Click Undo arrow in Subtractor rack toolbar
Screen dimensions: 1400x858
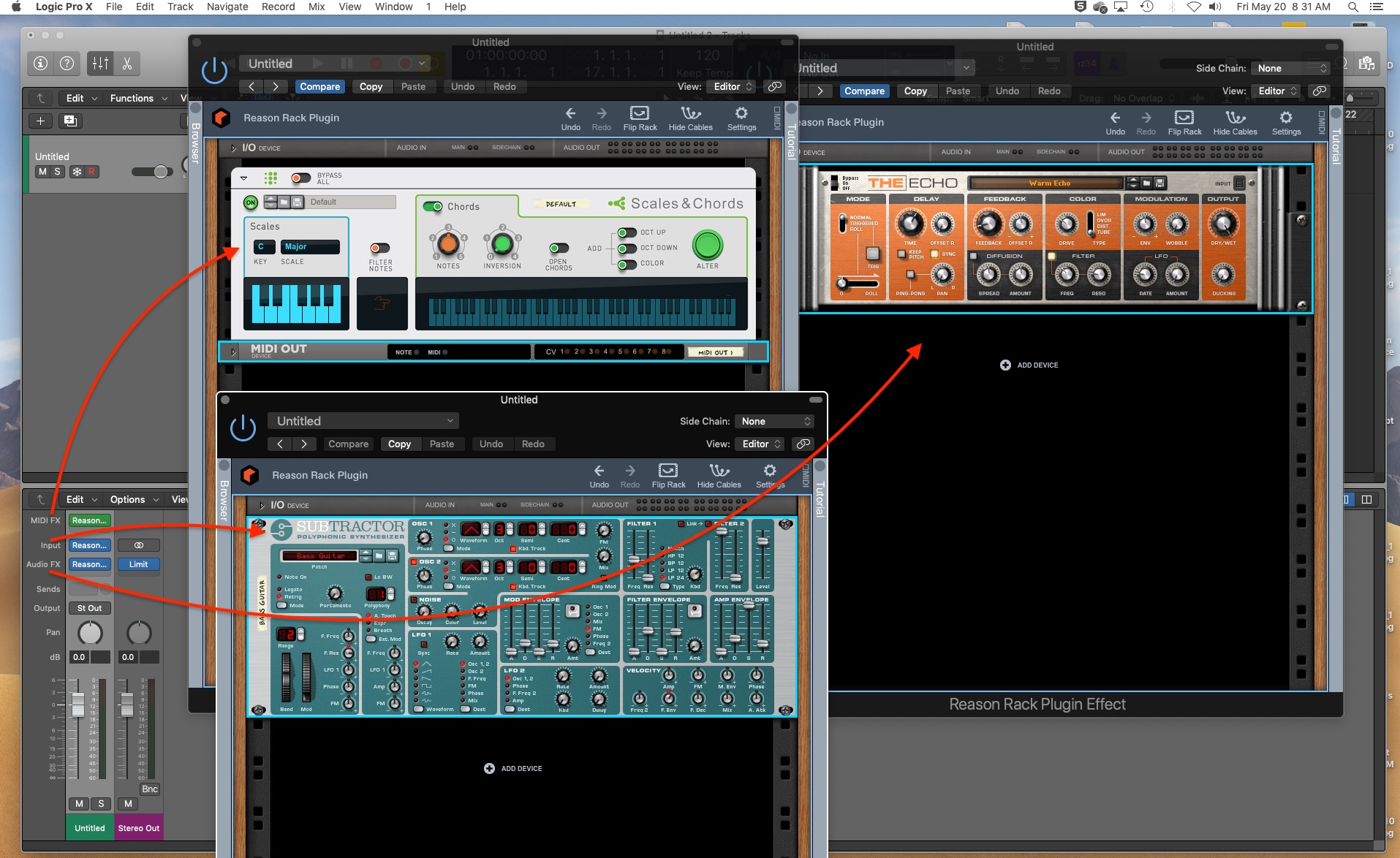point(599,471)
